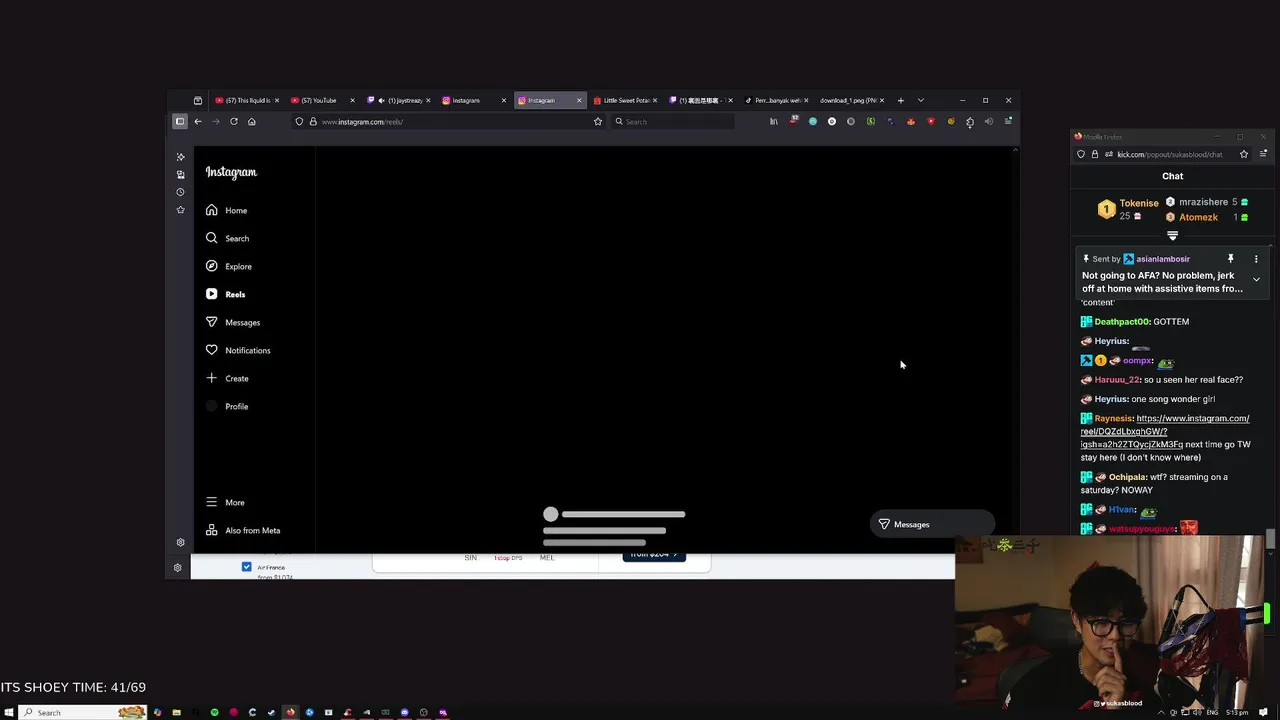1280x720 pixels.
Task: Open File Explorer from the taskbar
Action: (x=176, y=712)
